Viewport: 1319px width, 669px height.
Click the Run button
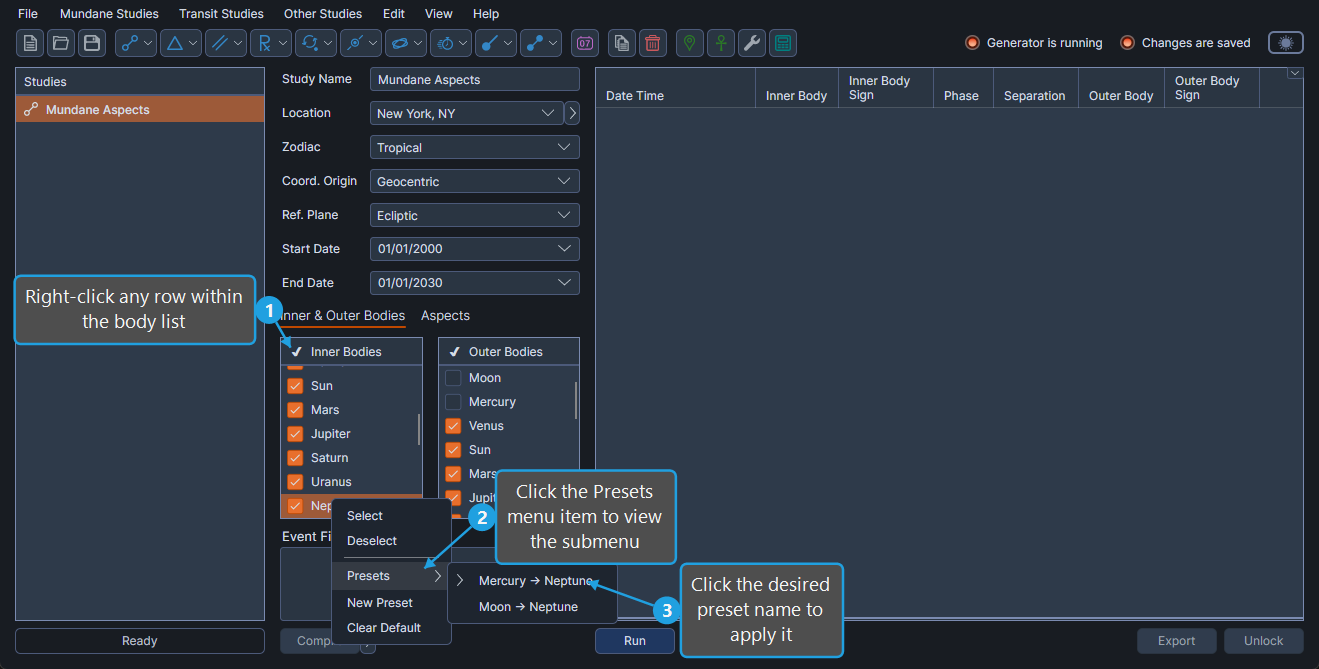pos(635,641)
